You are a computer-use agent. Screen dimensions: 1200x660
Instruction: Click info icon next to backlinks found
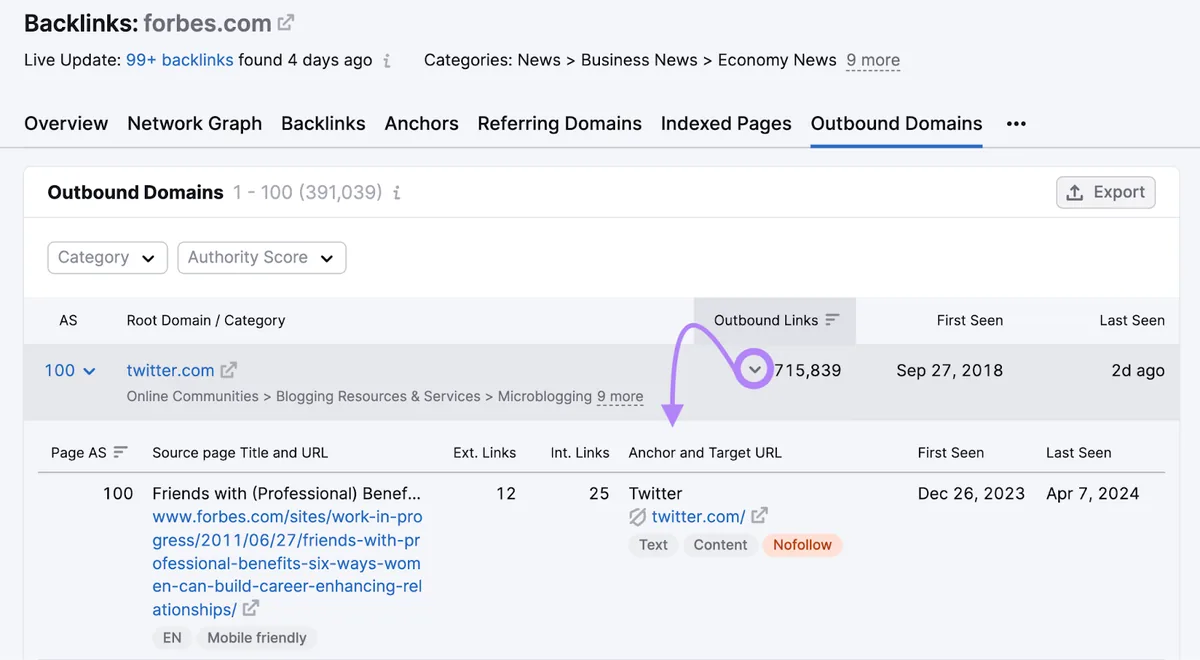point(387,61)
